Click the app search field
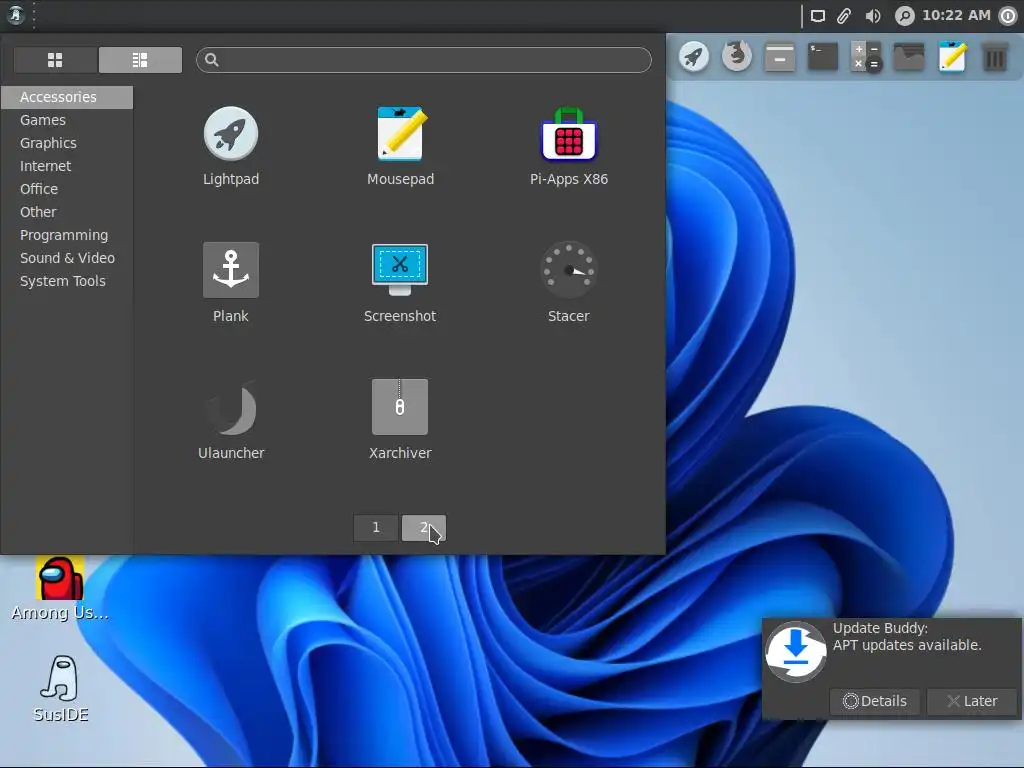 coord(424,60)
